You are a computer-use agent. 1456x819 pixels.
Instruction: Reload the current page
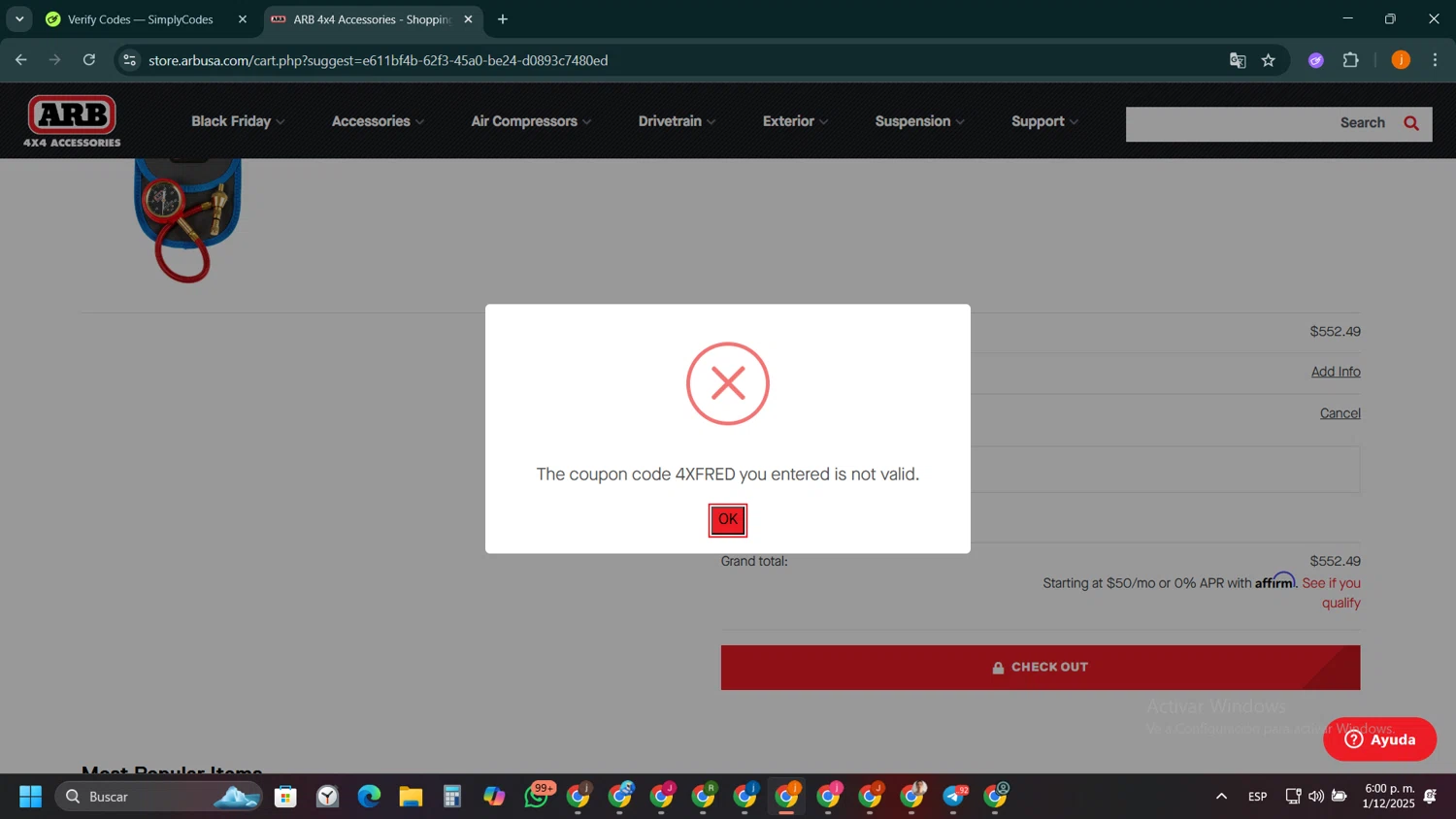coord(89,60)
